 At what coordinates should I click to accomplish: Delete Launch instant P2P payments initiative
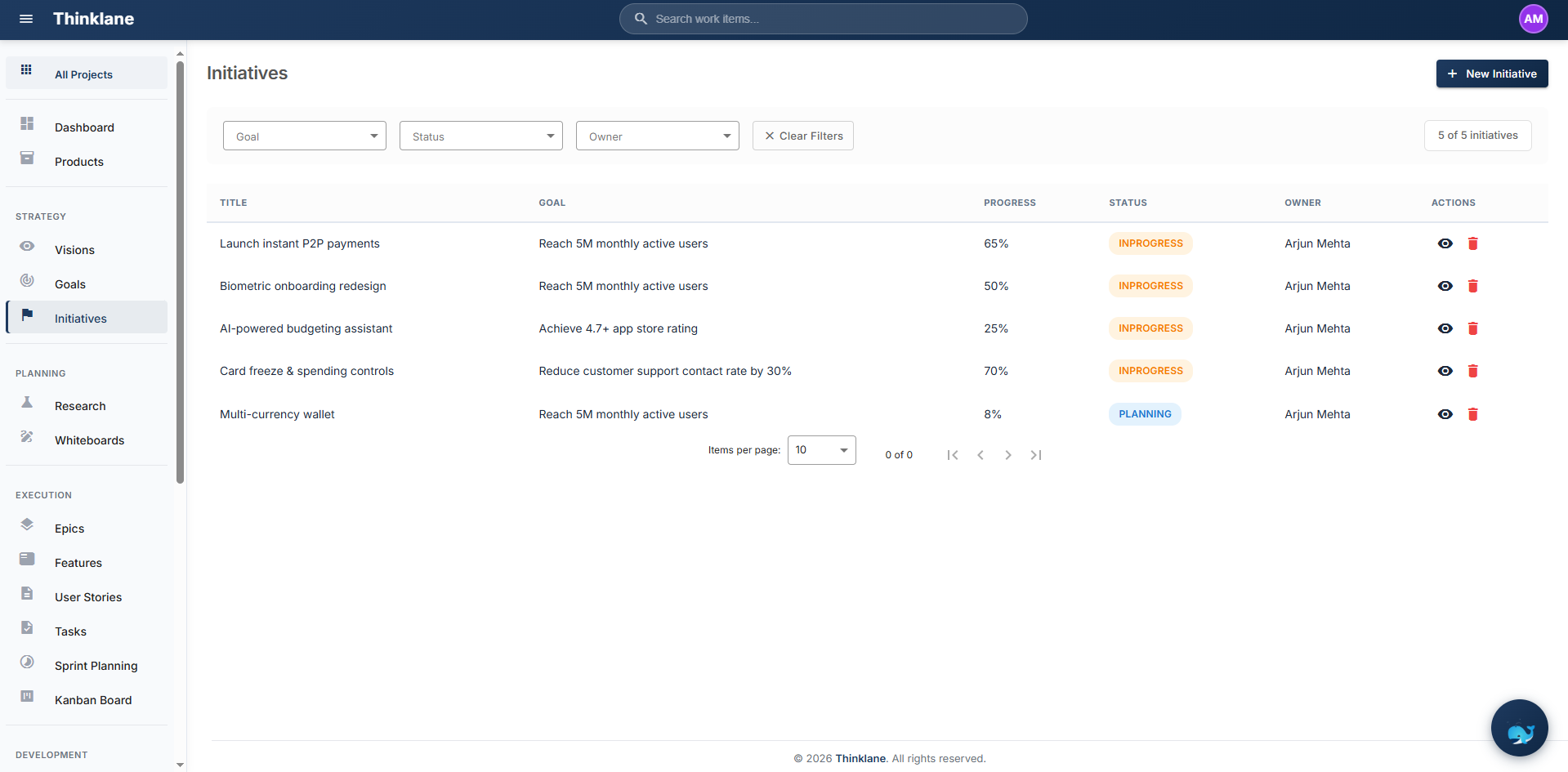(1472, 243)
